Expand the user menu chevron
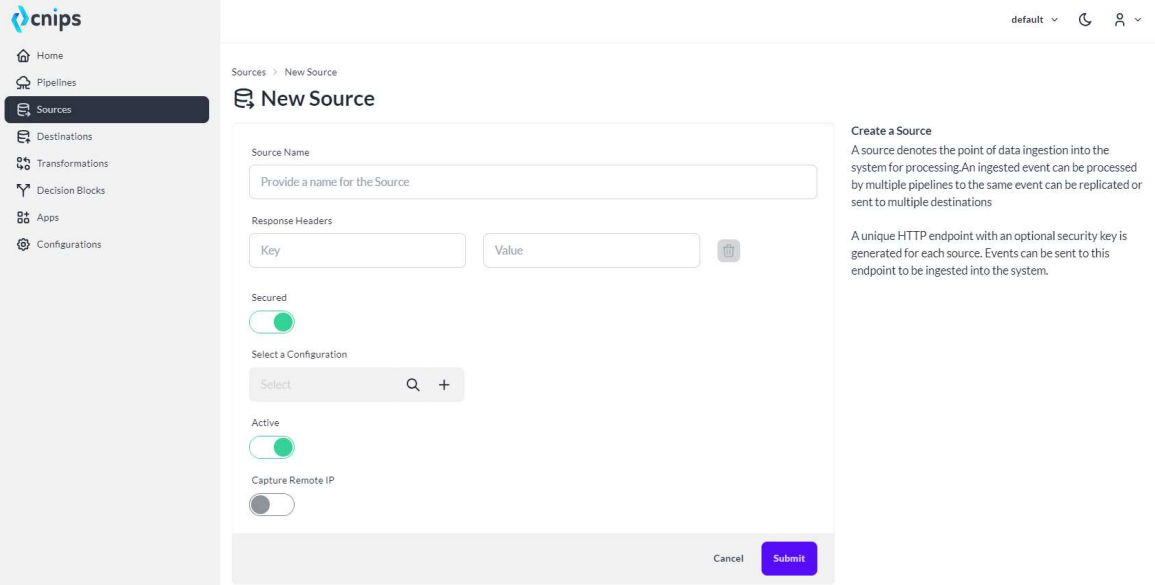The width and height of the screenshot is (1155, 585). tap(1138, 20)
